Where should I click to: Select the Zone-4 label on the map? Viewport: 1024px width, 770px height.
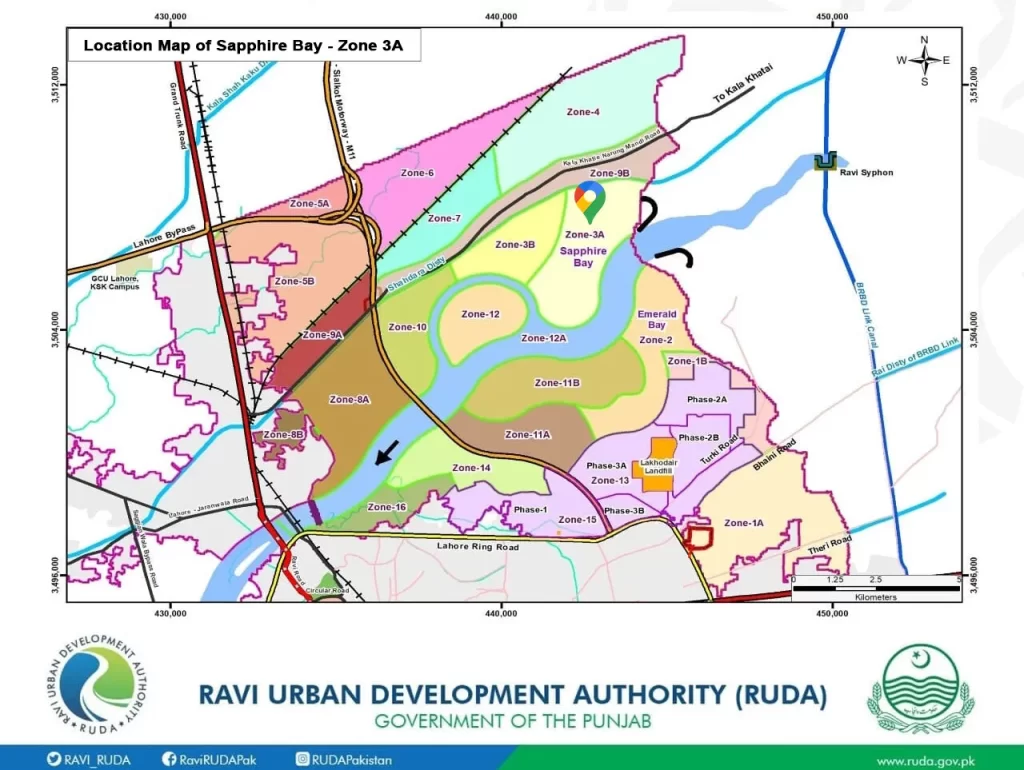582,112
